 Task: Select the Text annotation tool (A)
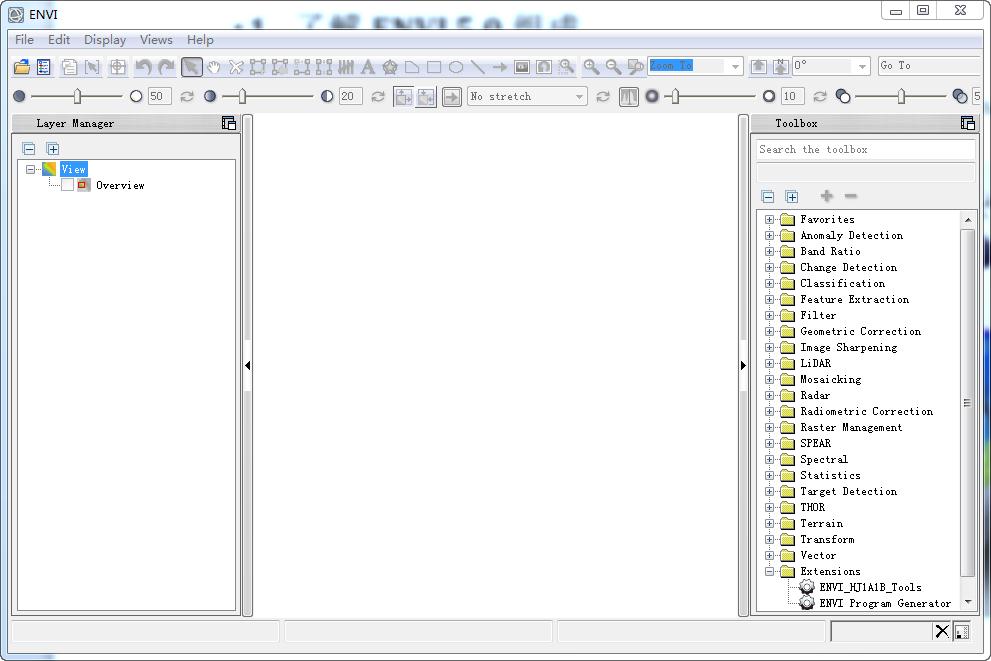(368, 66)
